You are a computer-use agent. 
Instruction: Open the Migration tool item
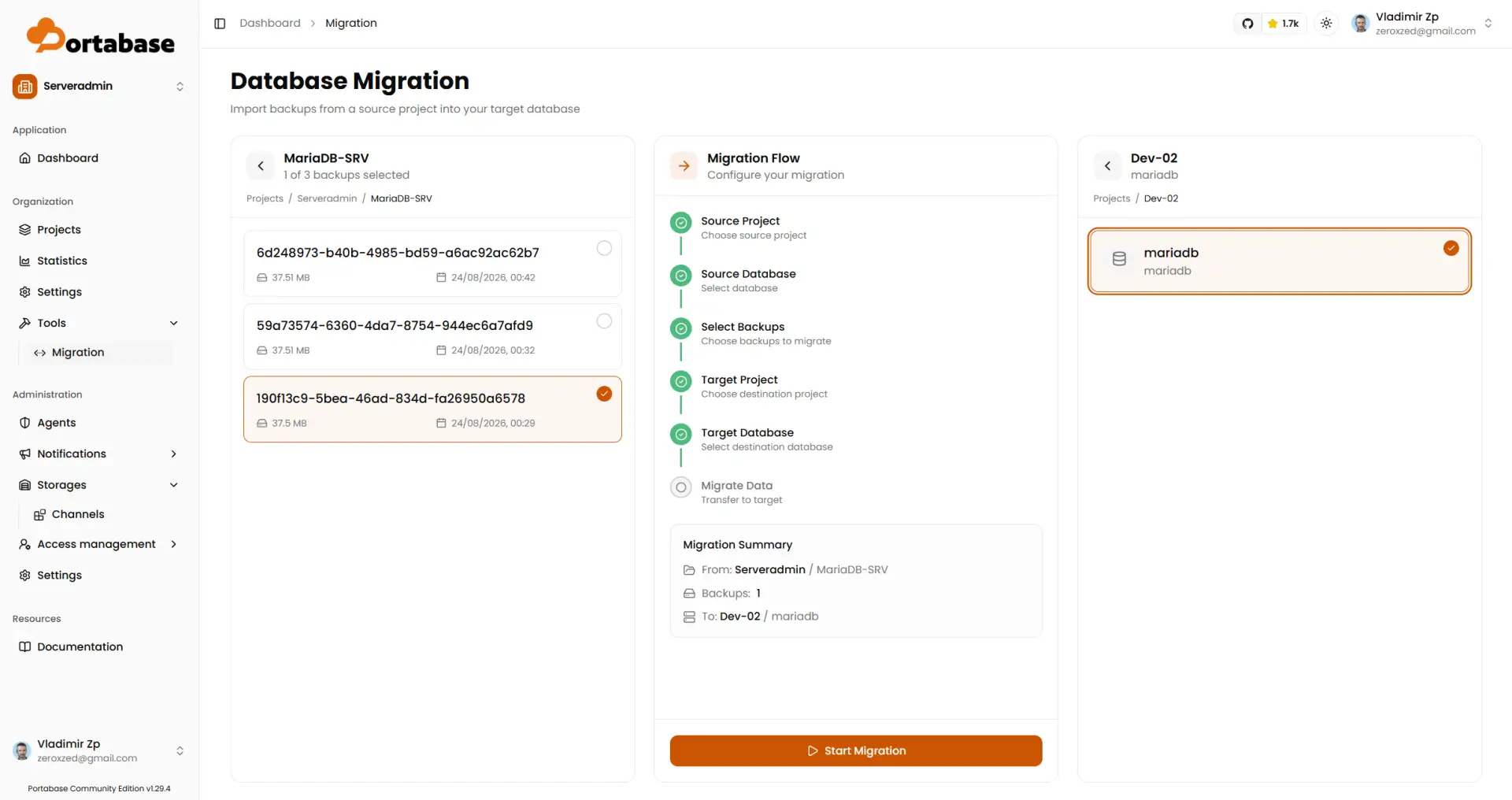[x=99, y=353]
